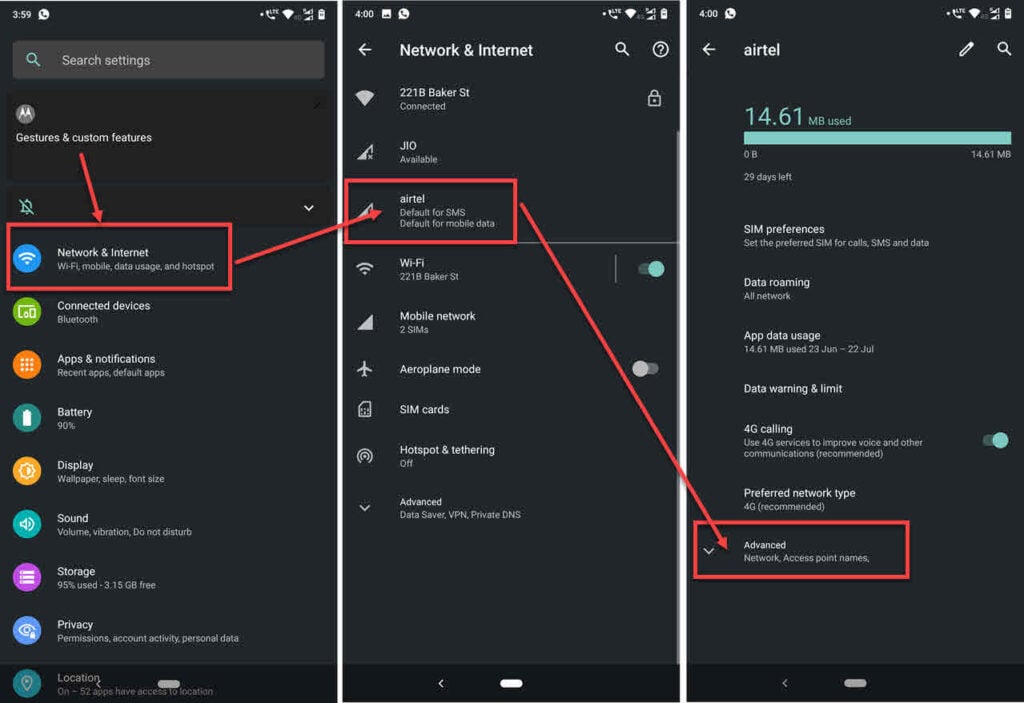
Task: Open Storage settings entry
Action: [169, 578]
